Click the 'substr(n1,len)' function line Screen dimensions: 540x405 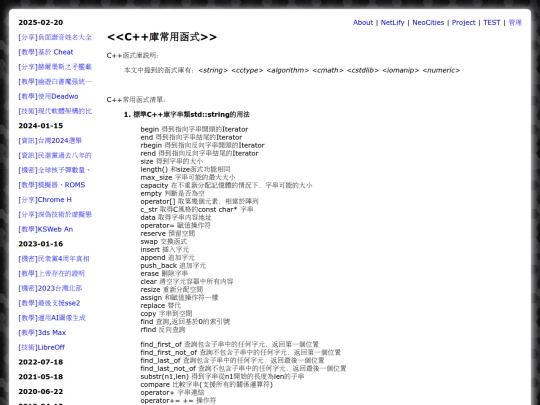[x=222, y=376]
